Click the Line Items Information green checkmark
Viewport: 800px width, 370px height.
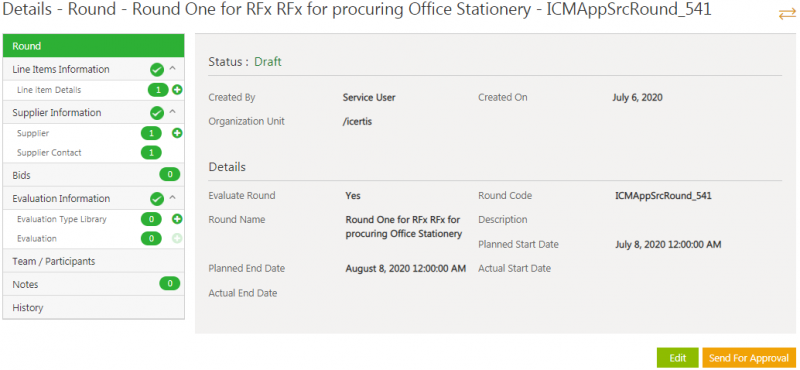coord(157,69)
